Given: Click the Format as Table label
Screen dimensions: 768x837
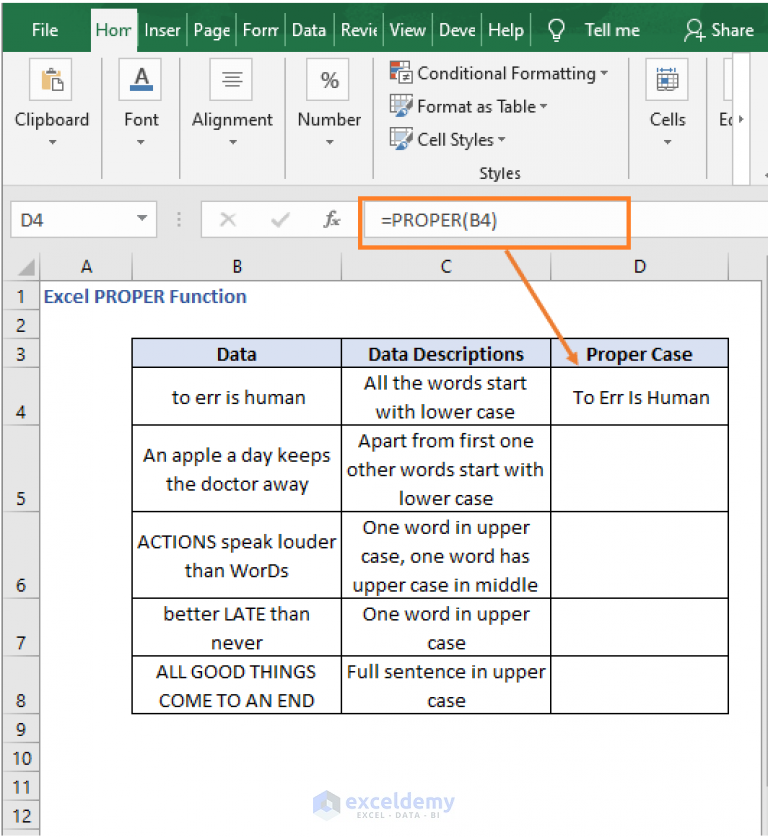Looking at the screenshot, I should pyautogui.click(x=476, y=106).
